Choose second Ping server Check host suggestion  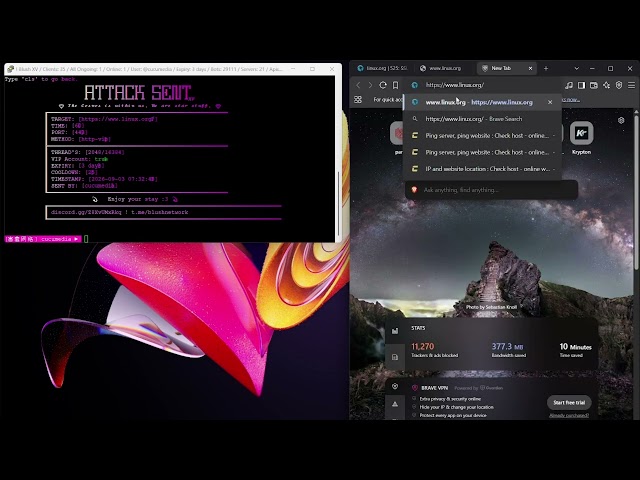coord(482,152)
